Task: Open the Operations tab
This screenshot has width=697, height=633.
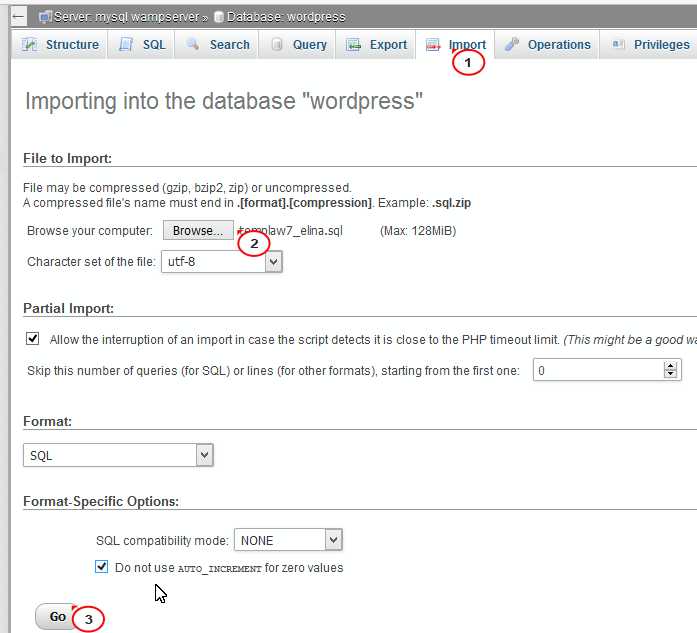Action: click(x=547, y=44)
